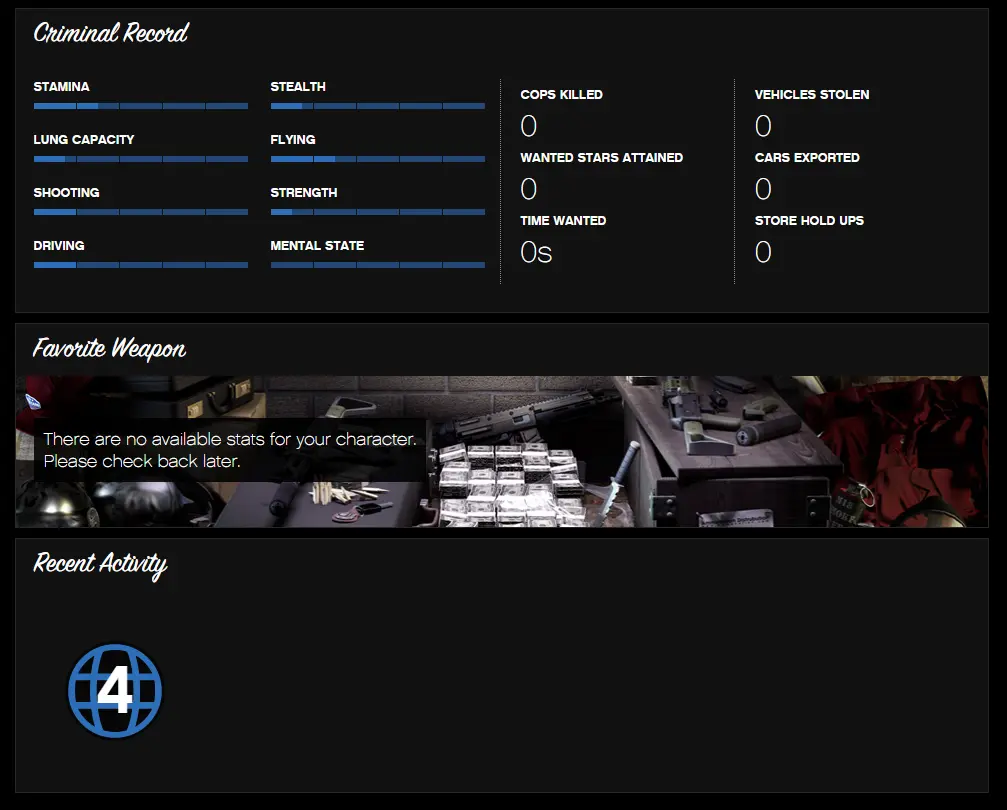The image size is (1007, 810).
Task: Click the STAMINA label
Action: [62, 87]
